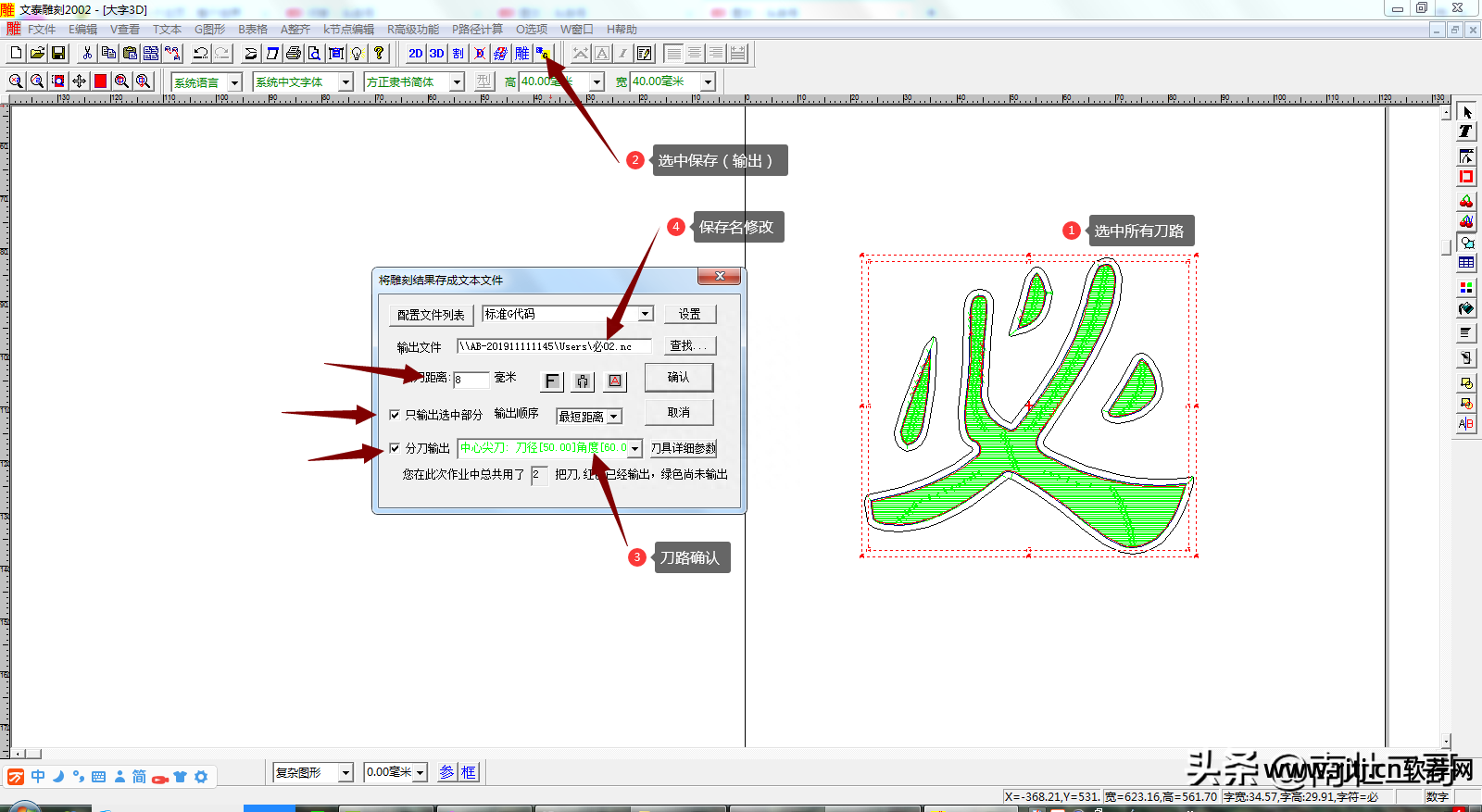Click the F icon button in dialog
Viewport: 1482px width, 812px height.
551,381
